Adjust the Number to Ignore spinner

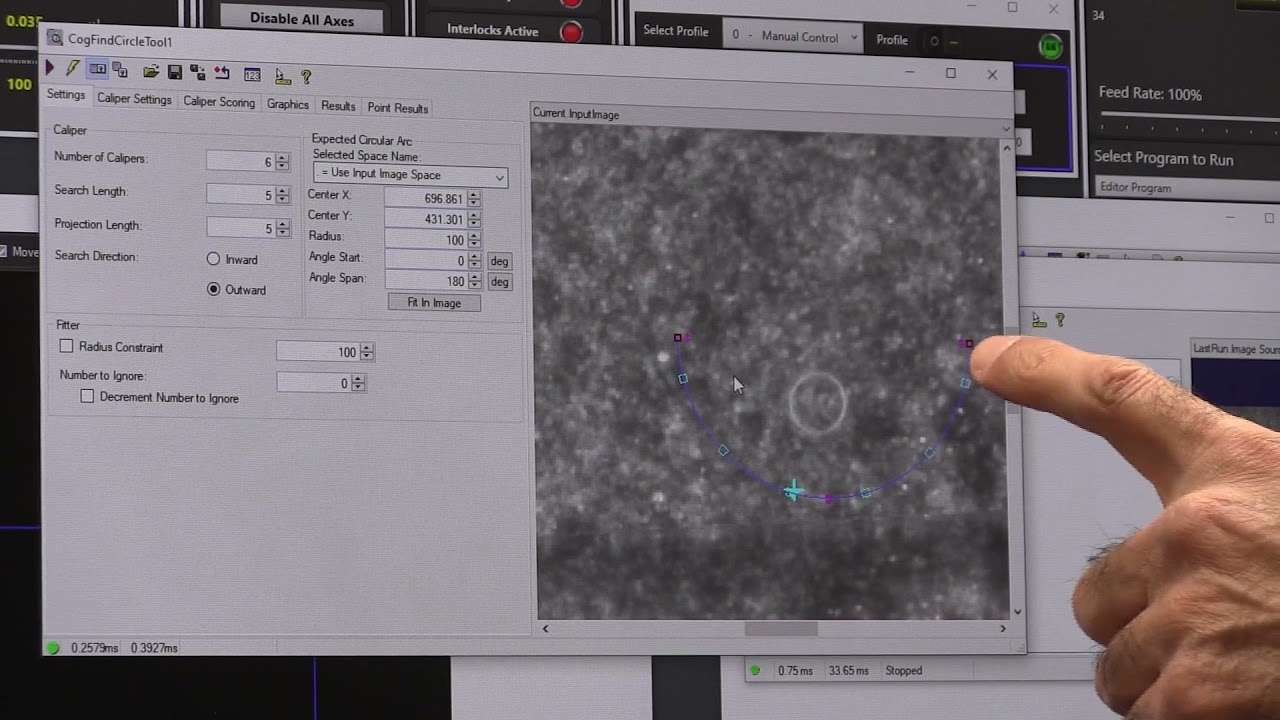click(x=358, y=383)
